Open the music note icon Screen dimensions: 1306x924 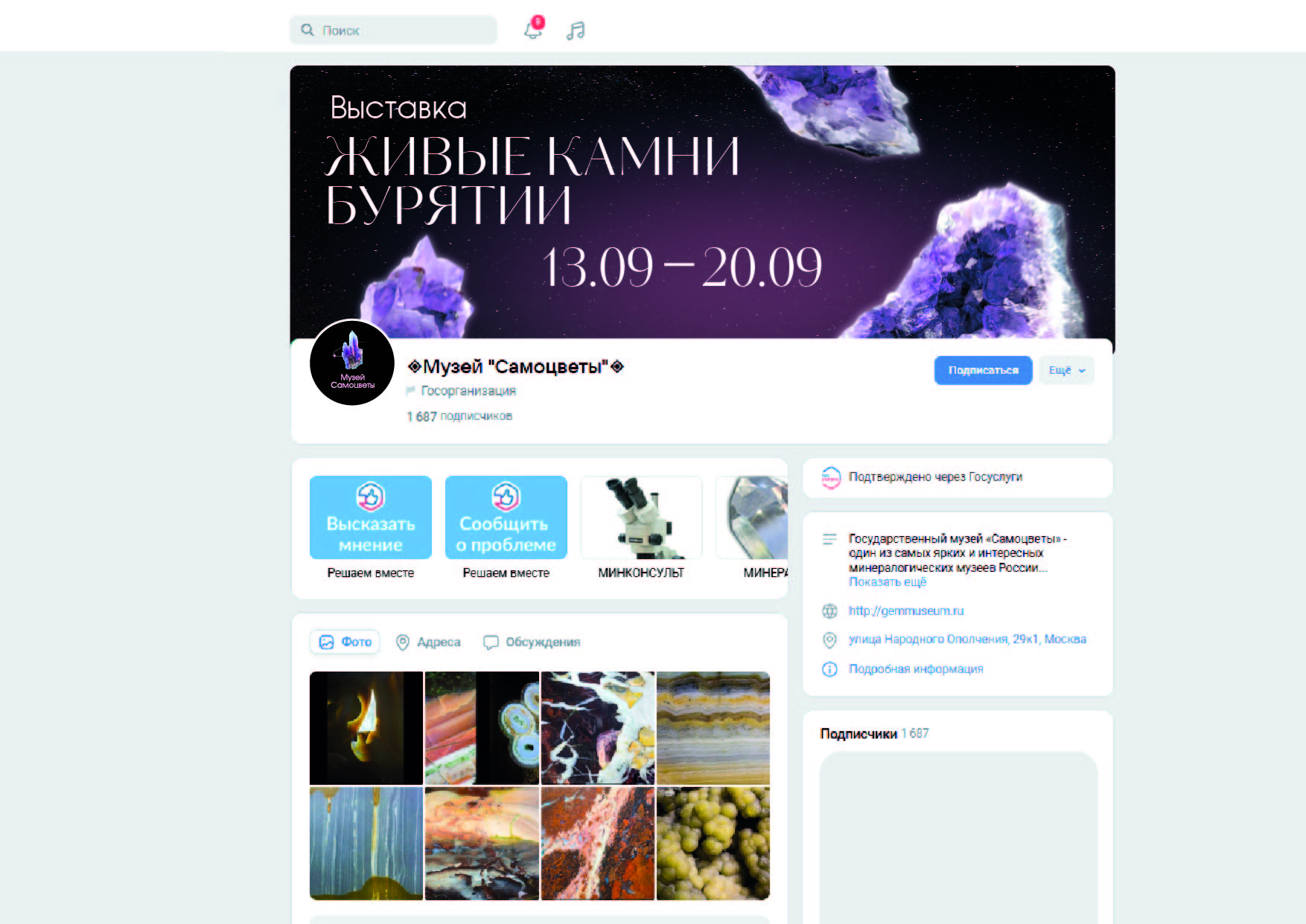coord(576,31)
